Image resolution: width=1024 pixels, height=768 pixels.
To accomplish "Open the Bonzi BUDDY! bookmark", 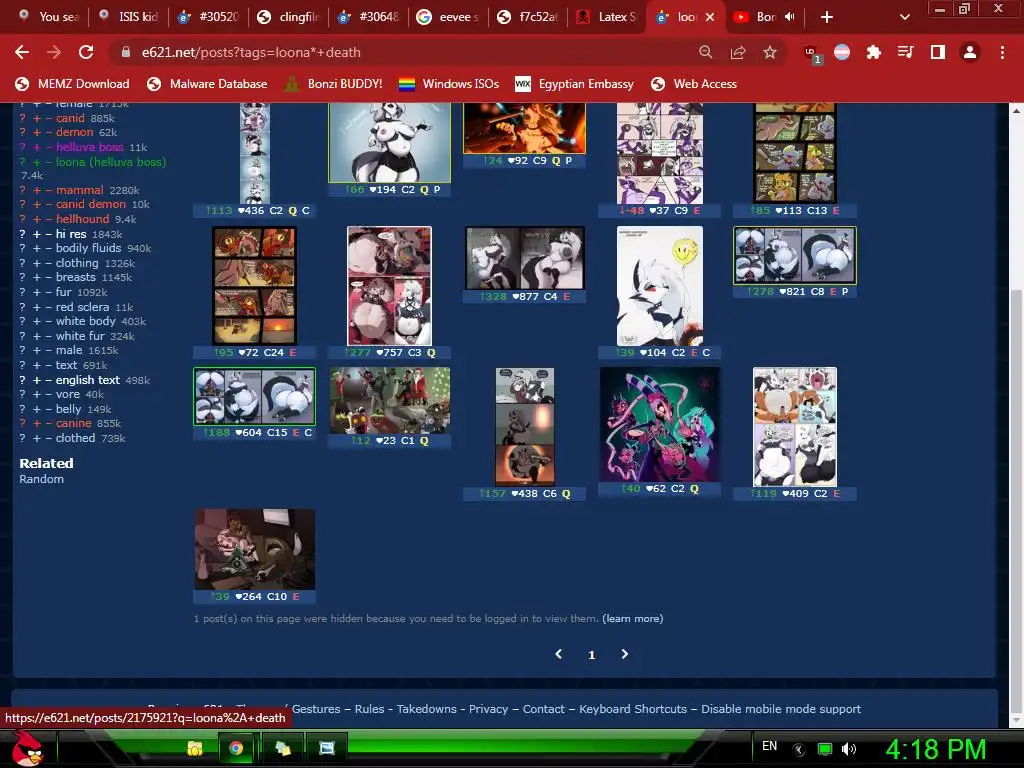I will pos(334,84).
